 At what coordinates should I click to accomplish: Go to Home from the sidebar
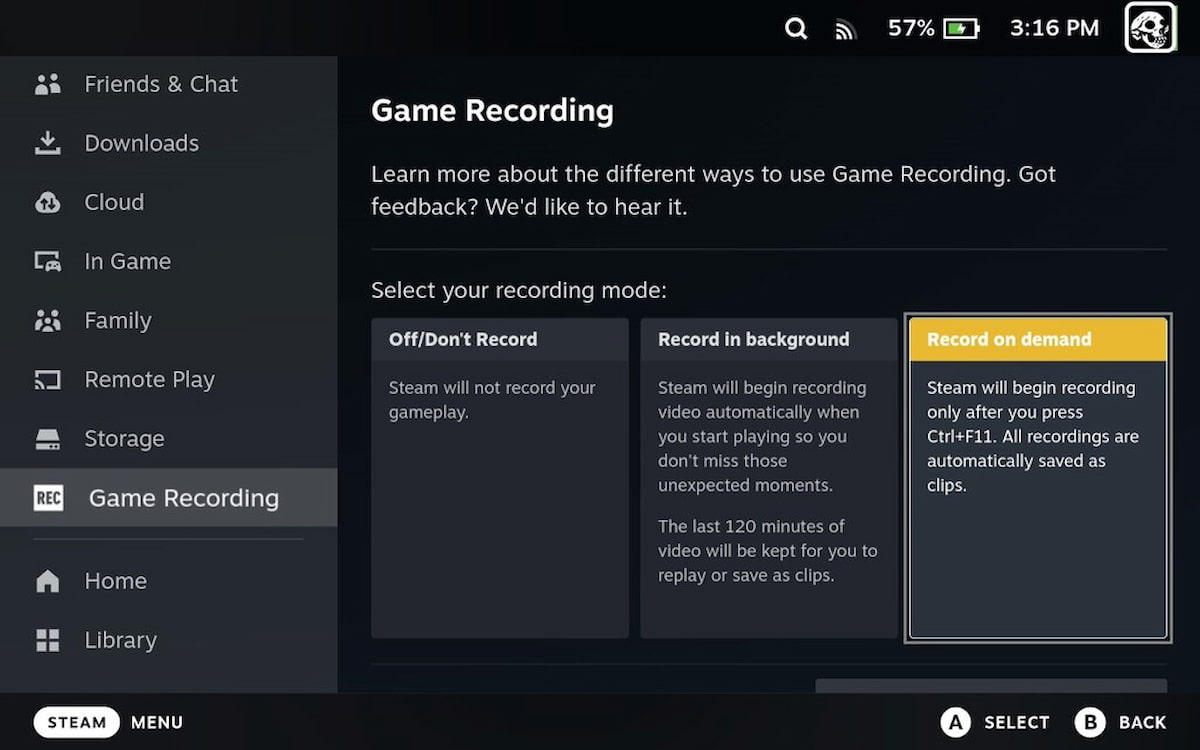click(48, 580)
